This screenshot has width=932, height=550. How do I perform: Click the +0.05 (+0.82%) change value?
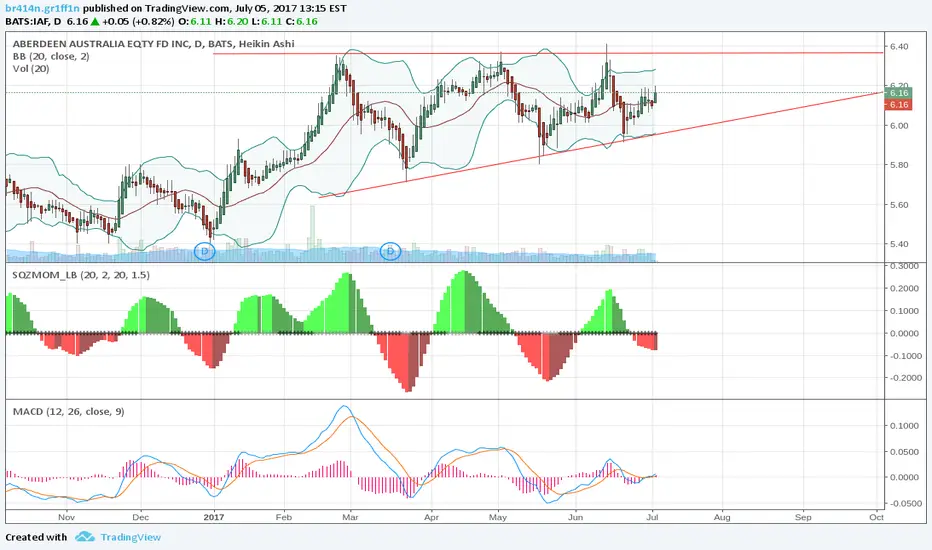[138, 21]
